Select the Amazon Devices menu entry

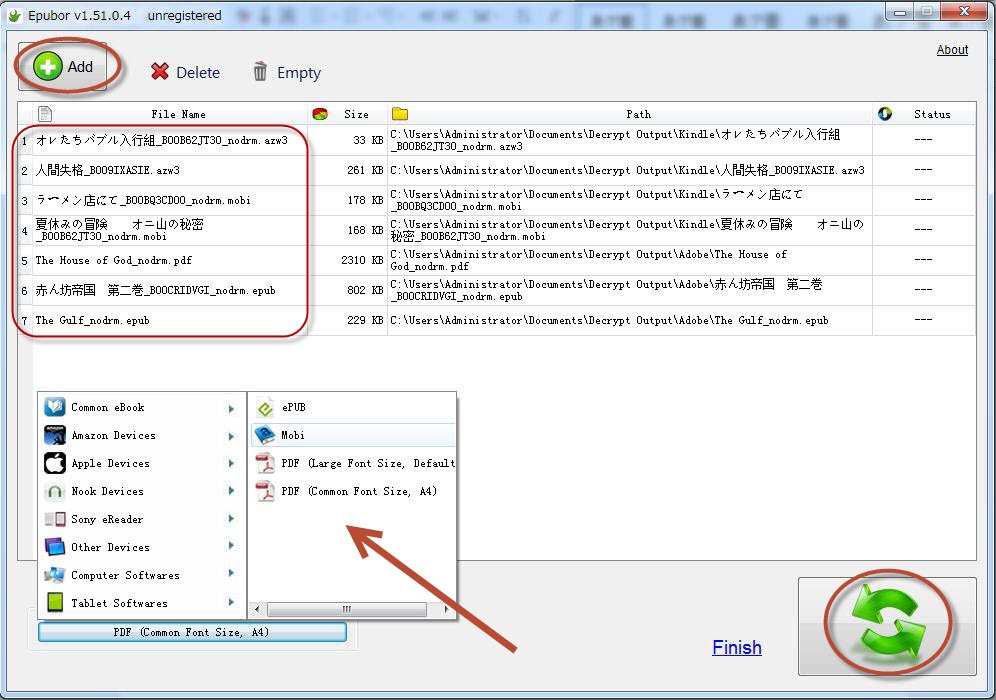(142, 435)
